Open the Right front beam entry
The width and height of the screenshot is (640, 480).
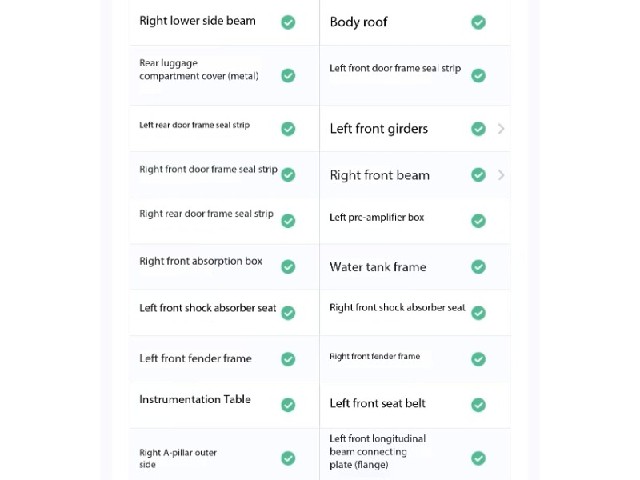point(415,175)
